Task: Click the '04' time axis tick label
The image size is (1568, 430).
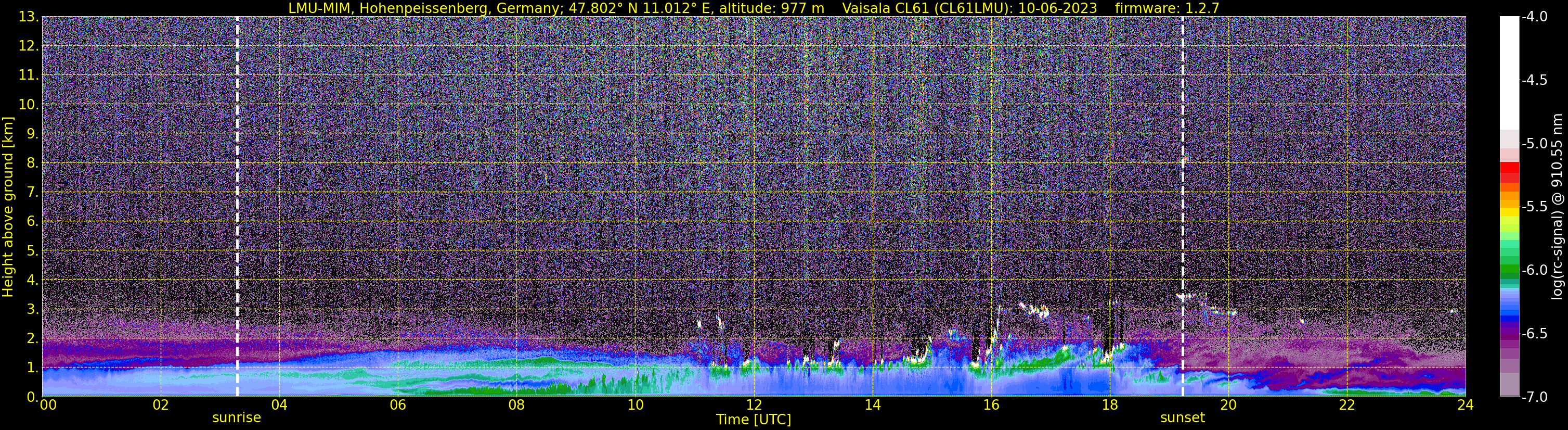Action: (x=279, y=405)
